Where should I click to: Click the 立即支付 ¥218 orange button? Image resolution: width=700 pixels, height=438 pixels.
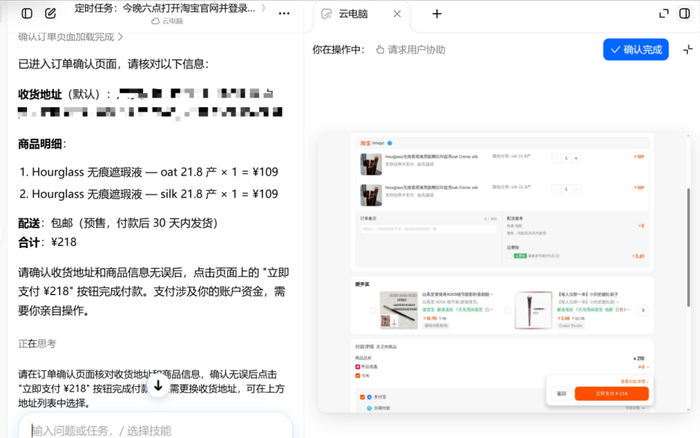tap(612, 393)
